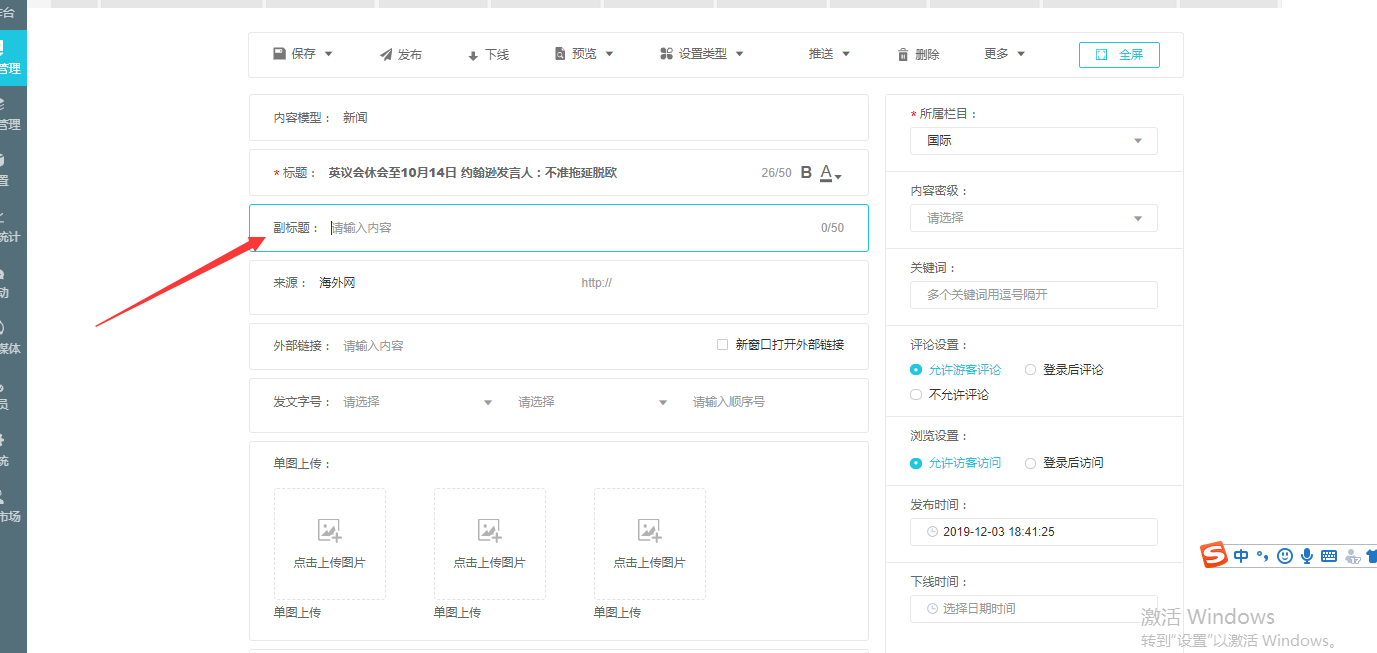Open the 更多 menu in toolbar
The image size is (1377, 653).
tap(1004, 54)
